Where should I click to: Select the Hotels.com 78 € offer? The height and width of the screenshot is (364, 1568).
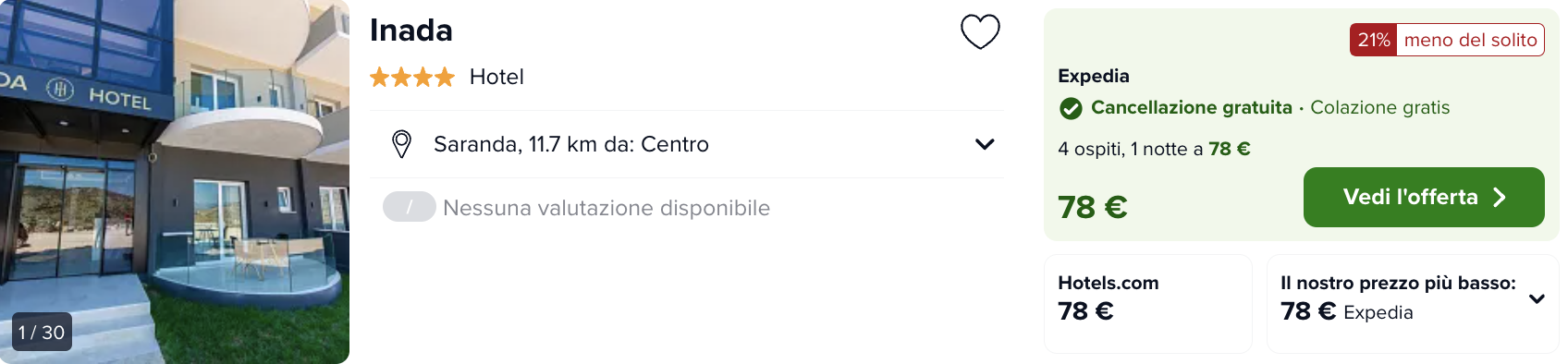[1148, 303]
